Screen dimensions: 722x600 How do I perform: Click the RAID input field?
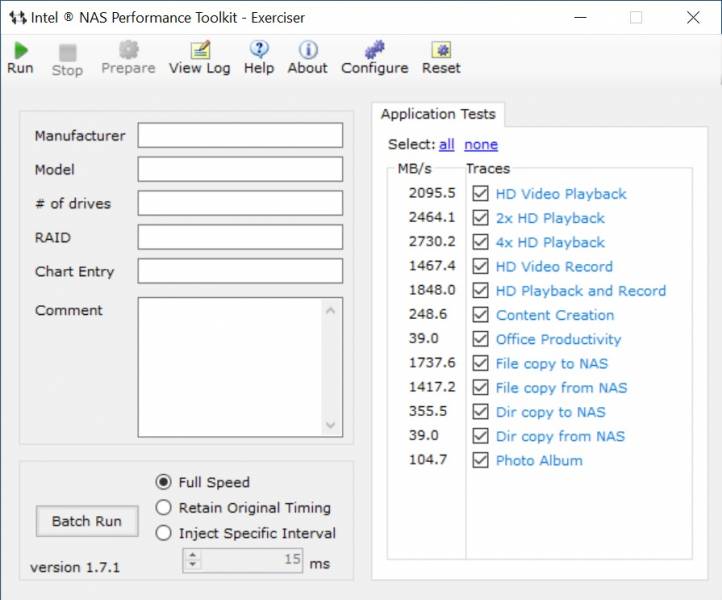(x=240, y=237)
